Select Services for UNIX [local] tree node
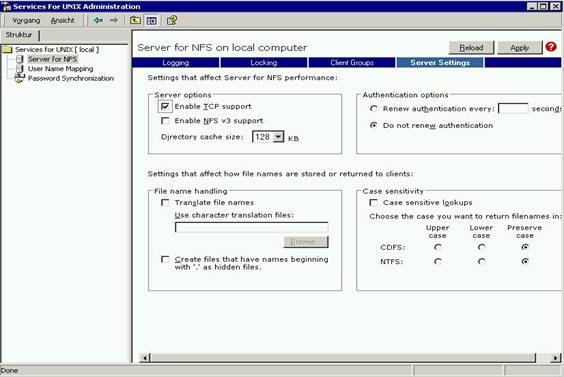564x377 pixels. (57, 50)
